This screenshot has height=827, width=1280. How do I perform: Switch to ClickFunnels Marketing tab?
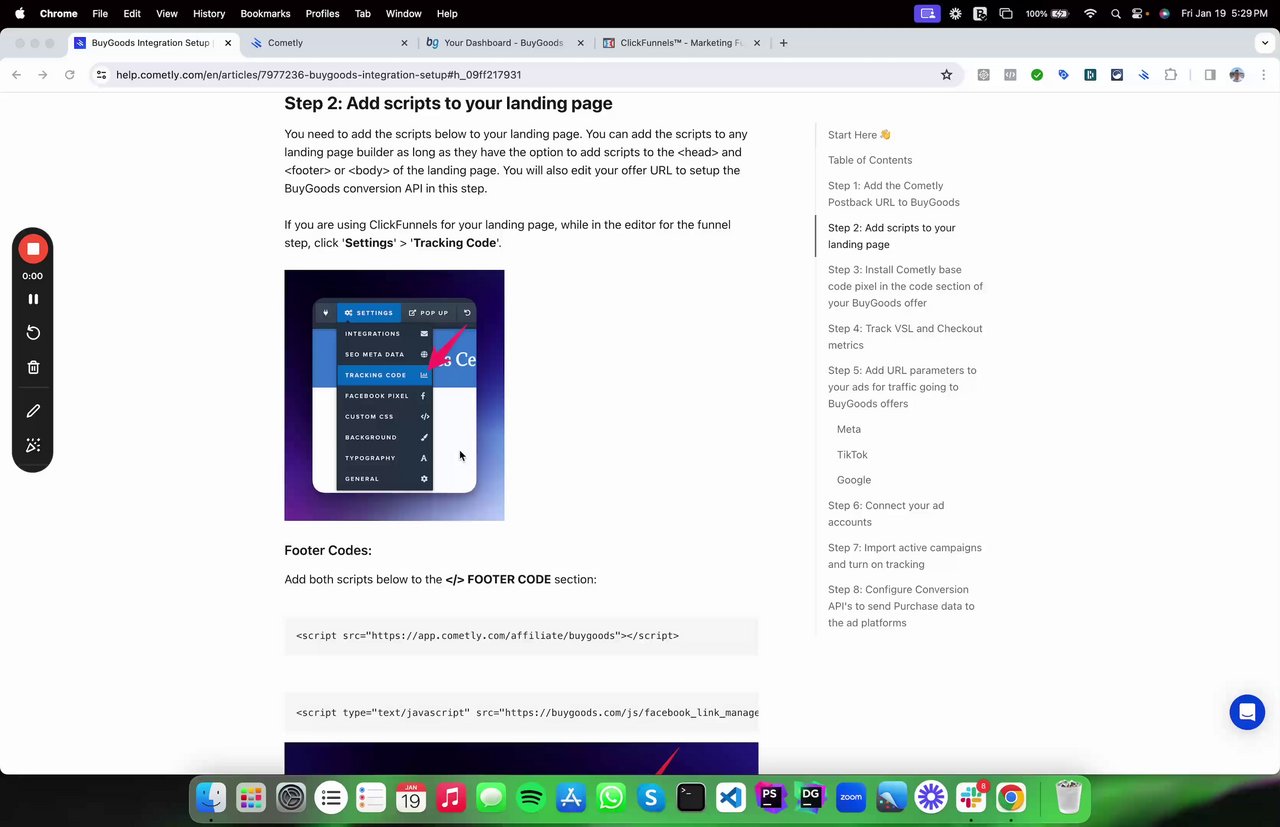pos(681,43)
